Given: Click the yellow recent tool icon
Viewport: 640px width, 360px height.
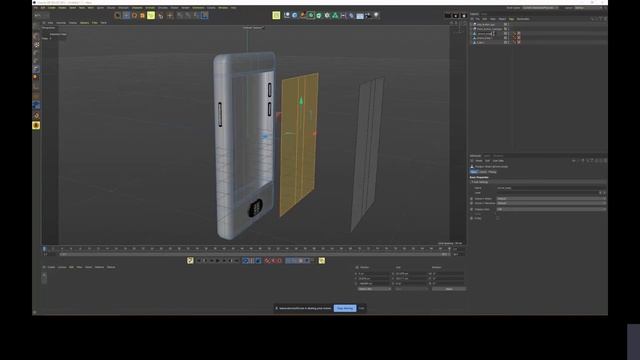Looking at the screenshot, I should (151, 16).
